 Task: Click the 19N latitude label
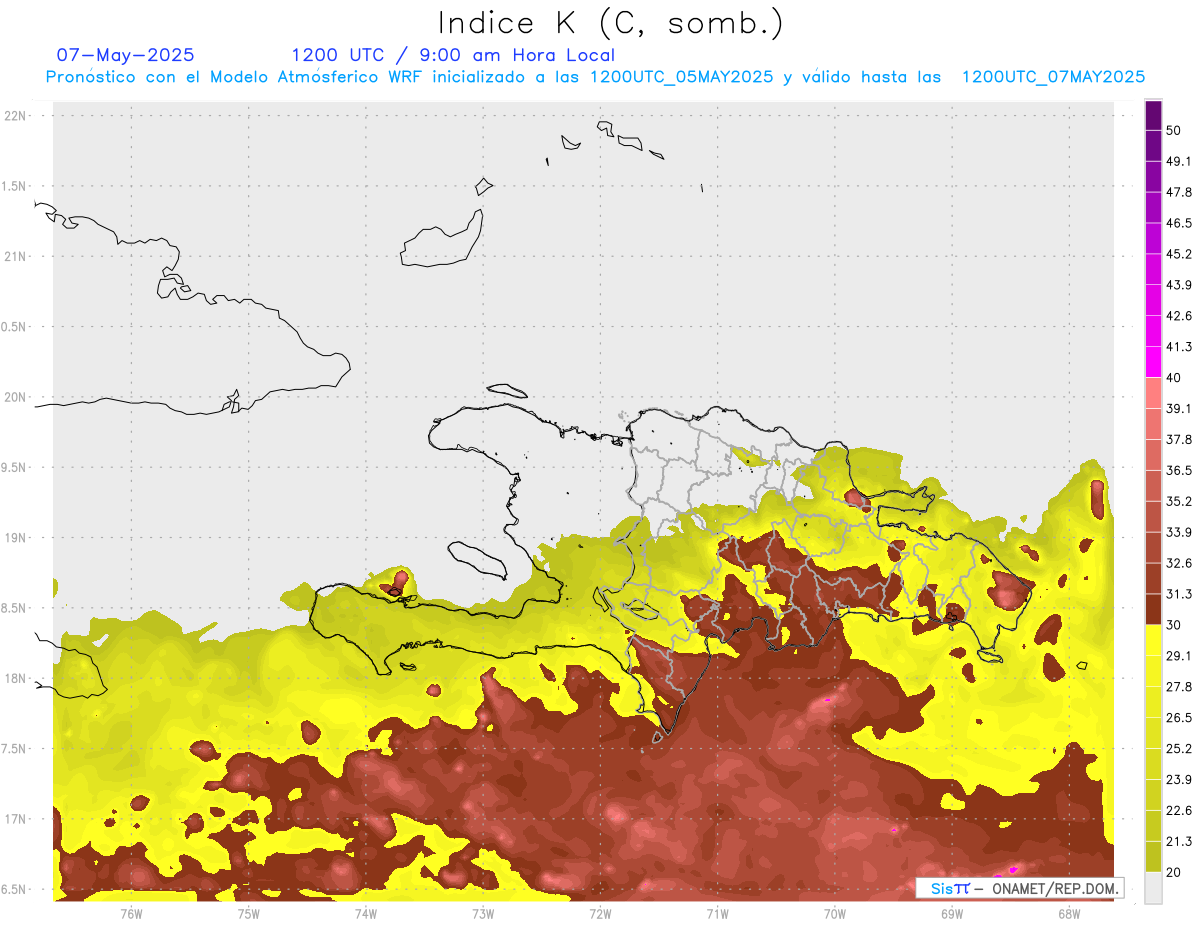click(17, 537)
